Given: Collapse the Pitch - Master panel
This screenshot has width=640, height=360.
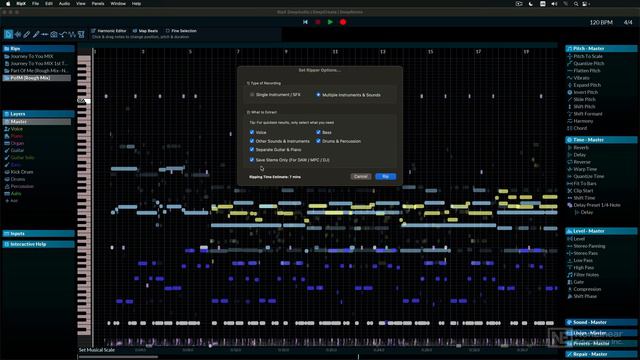Looking at the screenshot, I should pos(601,49).
